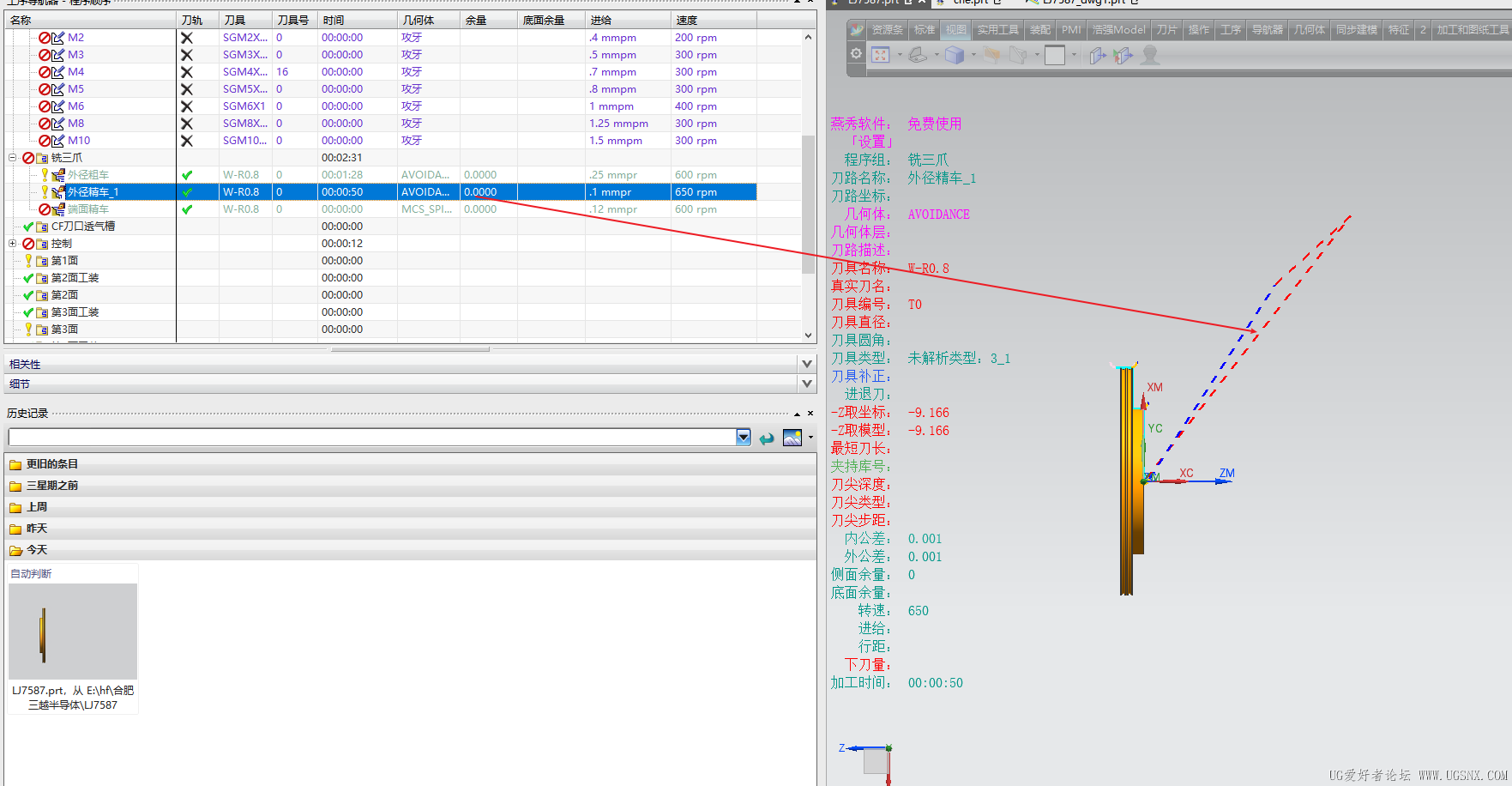The image size is (1512, 786).
Task: Click the 三星期之前 history folder
Action: [51, 486]
